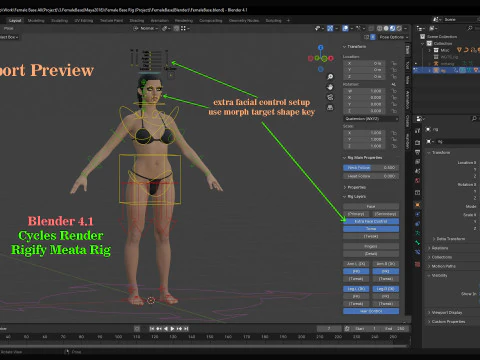Image resolution: width=480 pixels, height=360 pixels.
Task: Click (Secondary) face layer button
Action: pyautogui.click(x=386, y=214)
